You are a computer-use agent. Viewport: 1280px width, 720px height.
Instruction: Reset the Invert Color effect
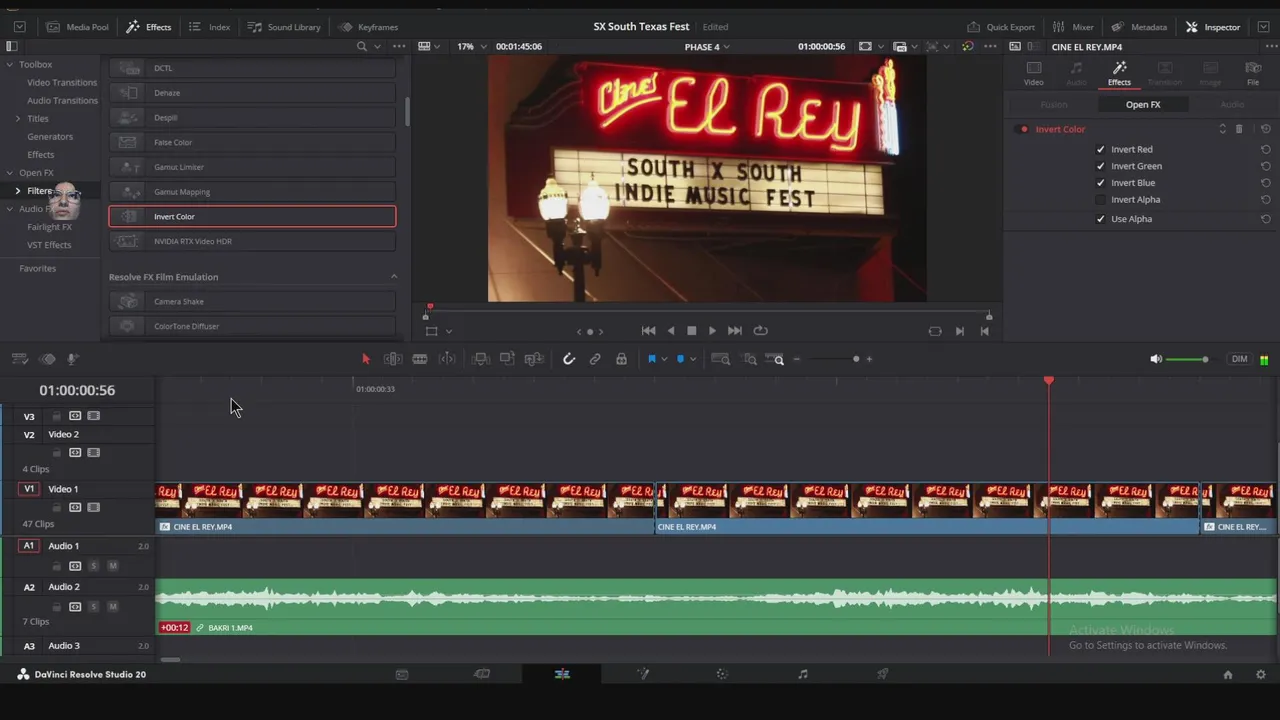[1265, 129]
